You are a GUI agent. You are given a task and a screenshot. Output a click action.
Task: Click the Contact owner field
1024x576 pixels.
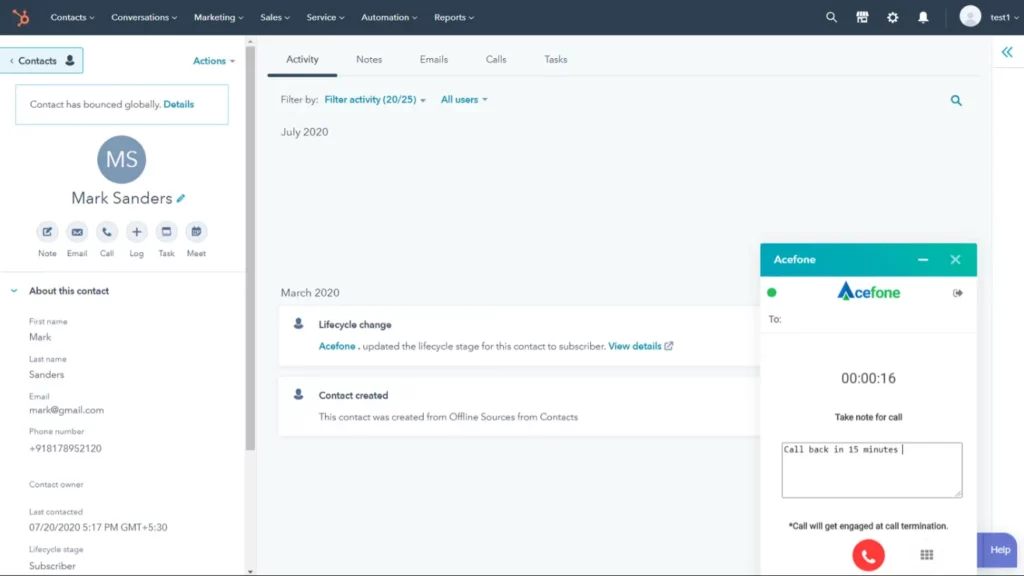point(56,485)
